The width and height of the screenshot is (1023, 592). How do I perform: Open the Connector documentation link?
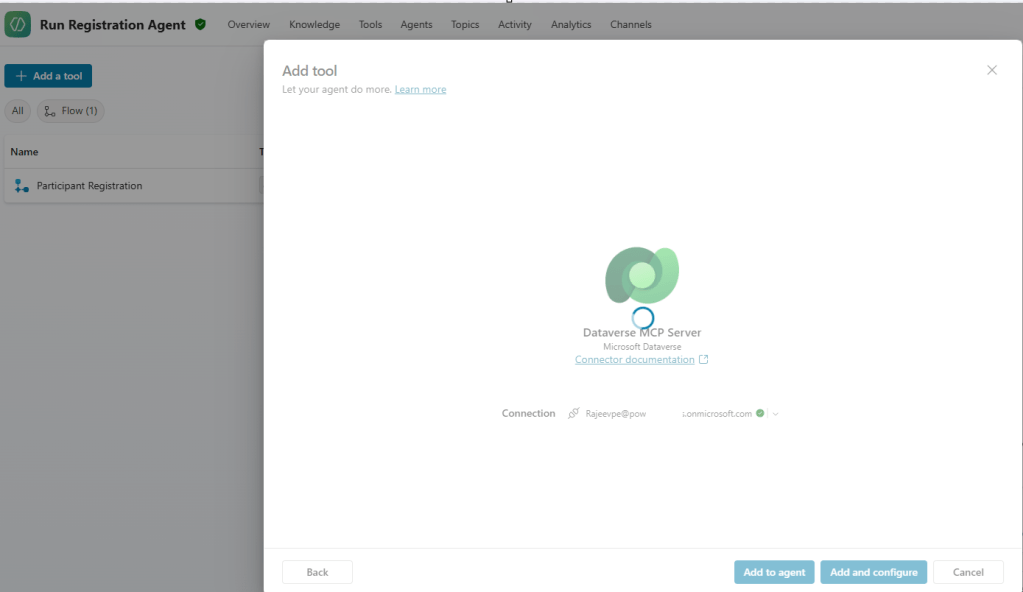pos(634,360)
